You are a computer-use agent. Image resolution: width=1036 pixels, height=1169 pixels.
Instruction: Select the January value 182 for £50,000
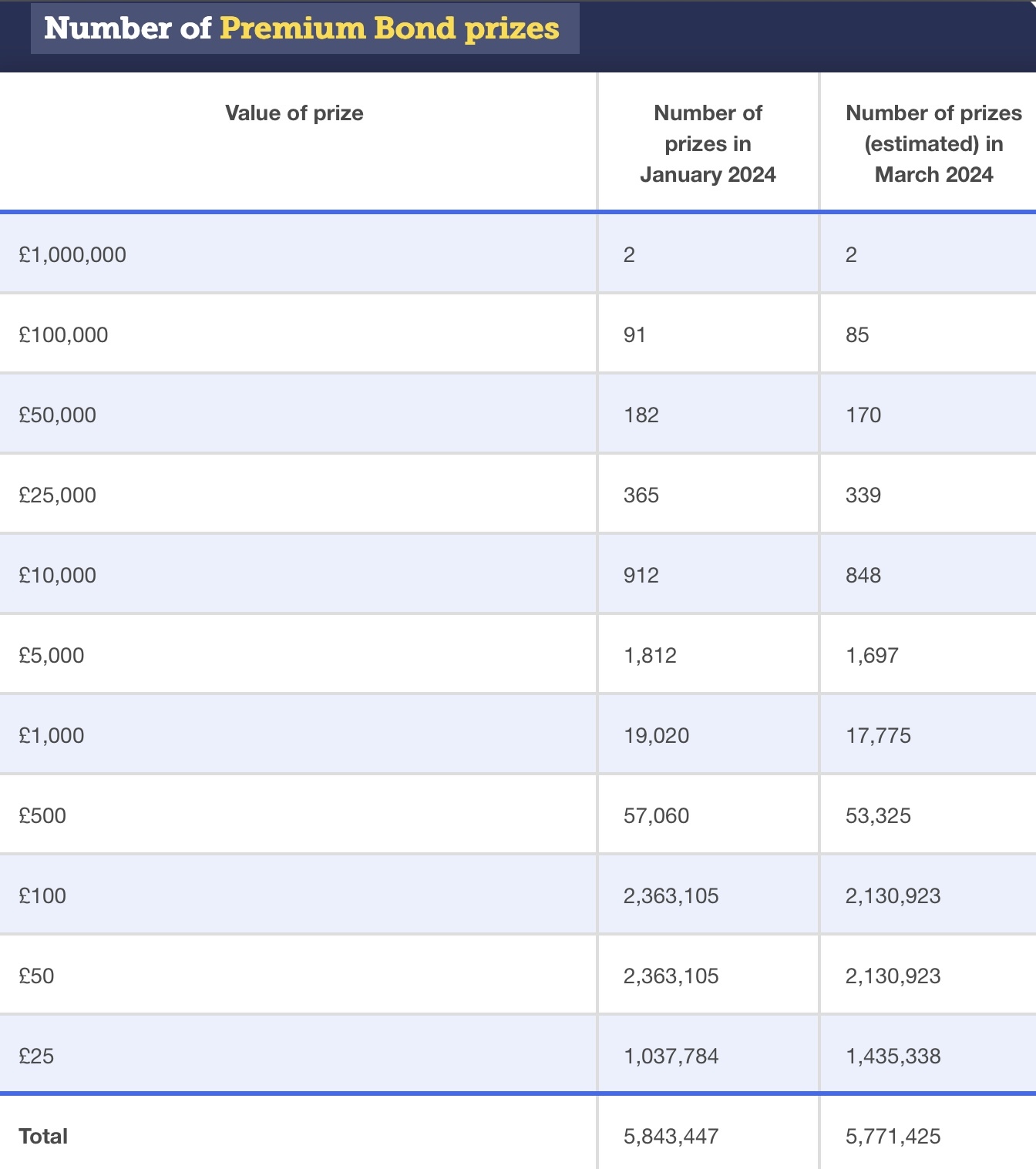coord(641,415)
